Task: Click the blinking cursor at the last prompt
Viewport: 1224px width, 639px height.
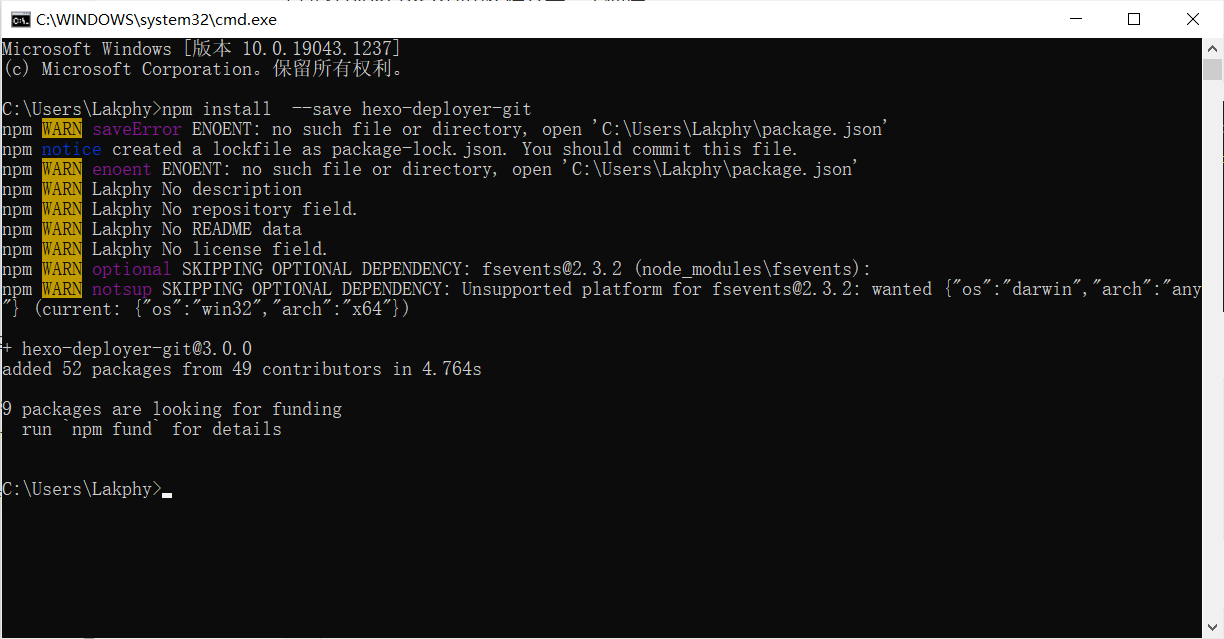Action: tap(167, 493)
